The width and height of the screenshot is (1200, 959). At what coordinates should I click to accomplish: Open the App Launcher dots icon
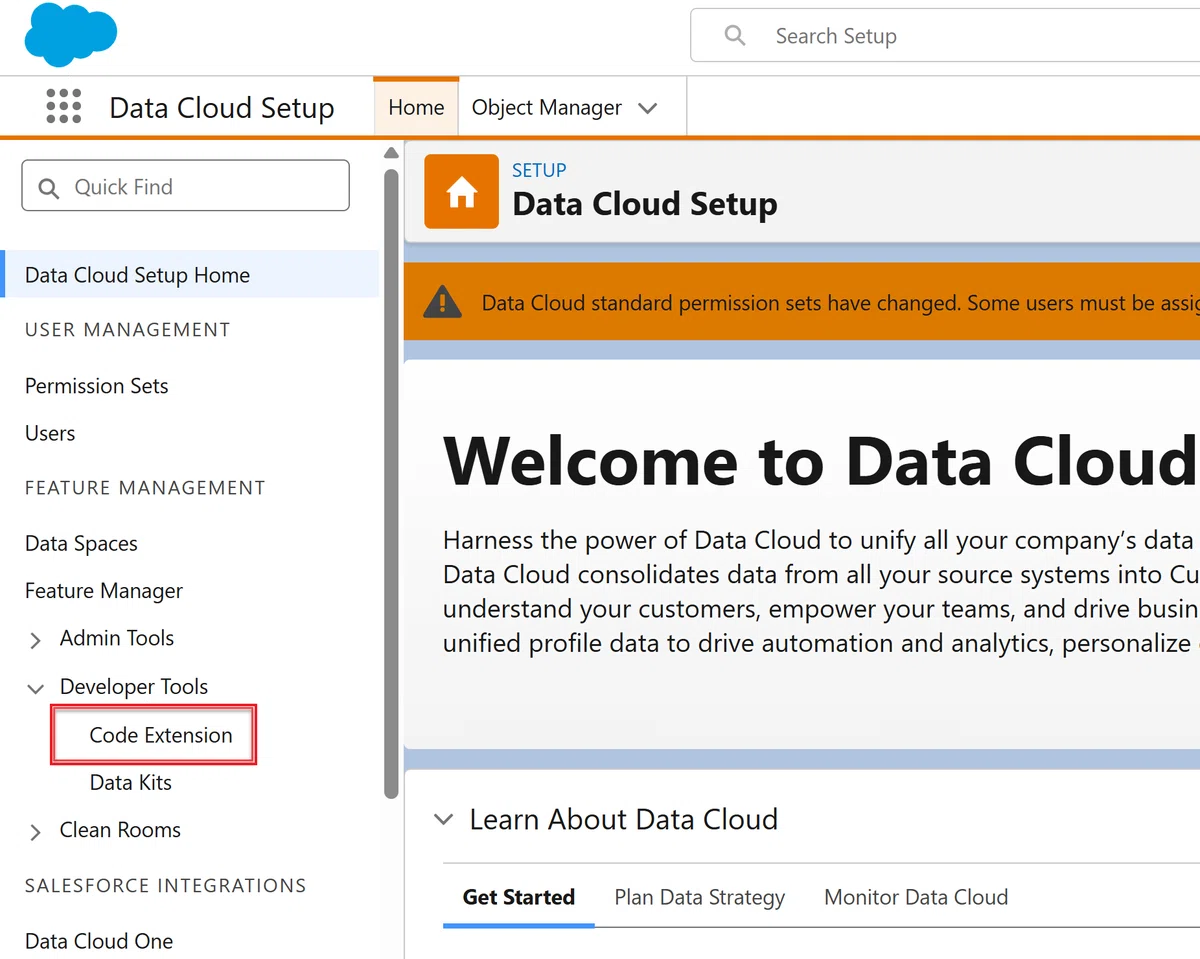(x=64, y=106)
